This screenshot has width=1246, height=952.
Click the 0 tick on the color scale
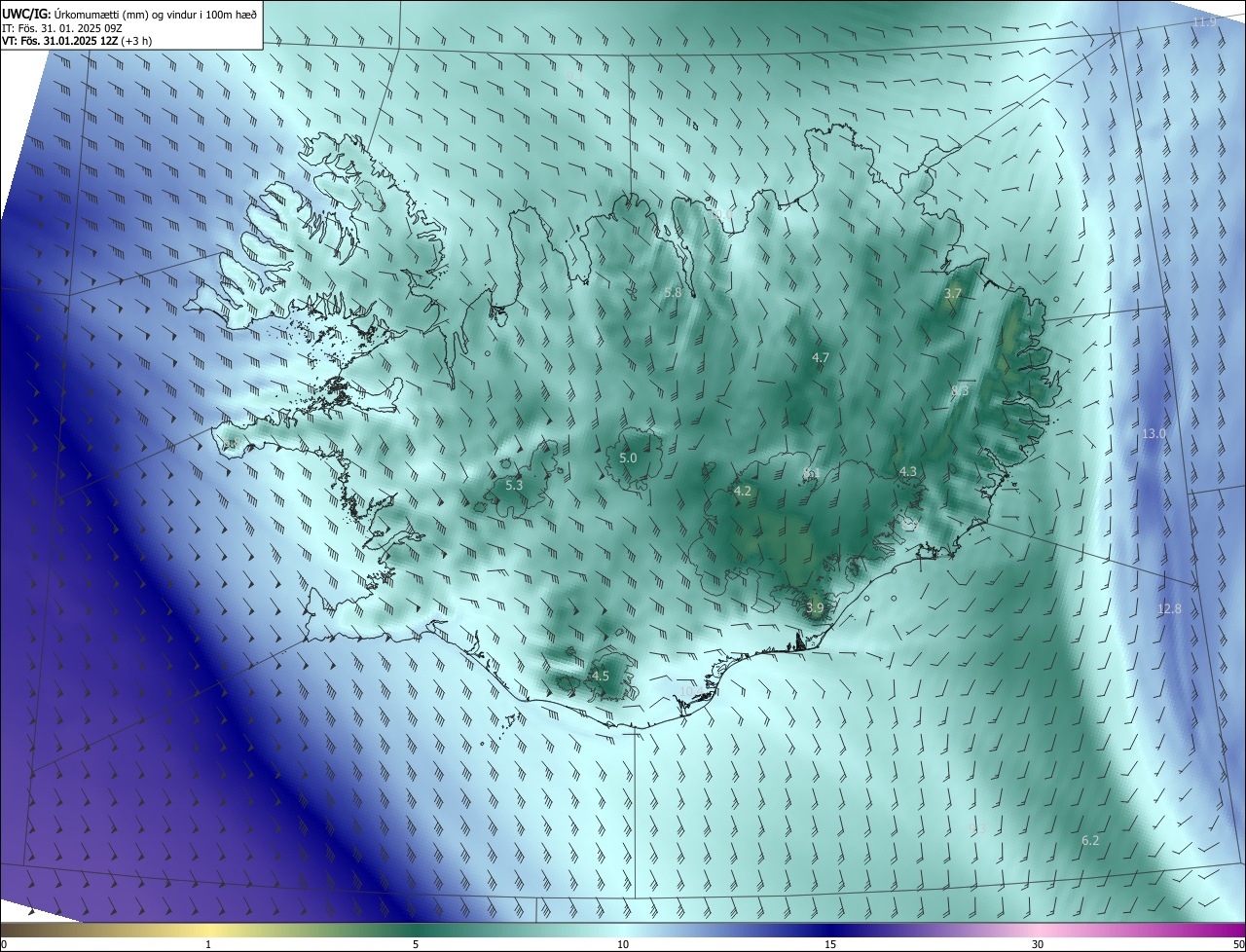pyautogui.click(x=4, y=944)
